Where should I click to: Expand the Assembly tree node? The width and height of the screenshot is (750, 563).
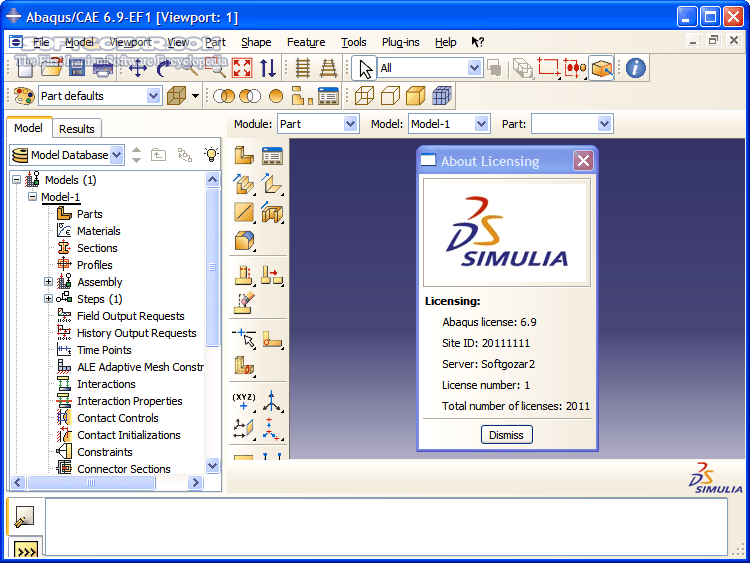click(x=48, y=282)
